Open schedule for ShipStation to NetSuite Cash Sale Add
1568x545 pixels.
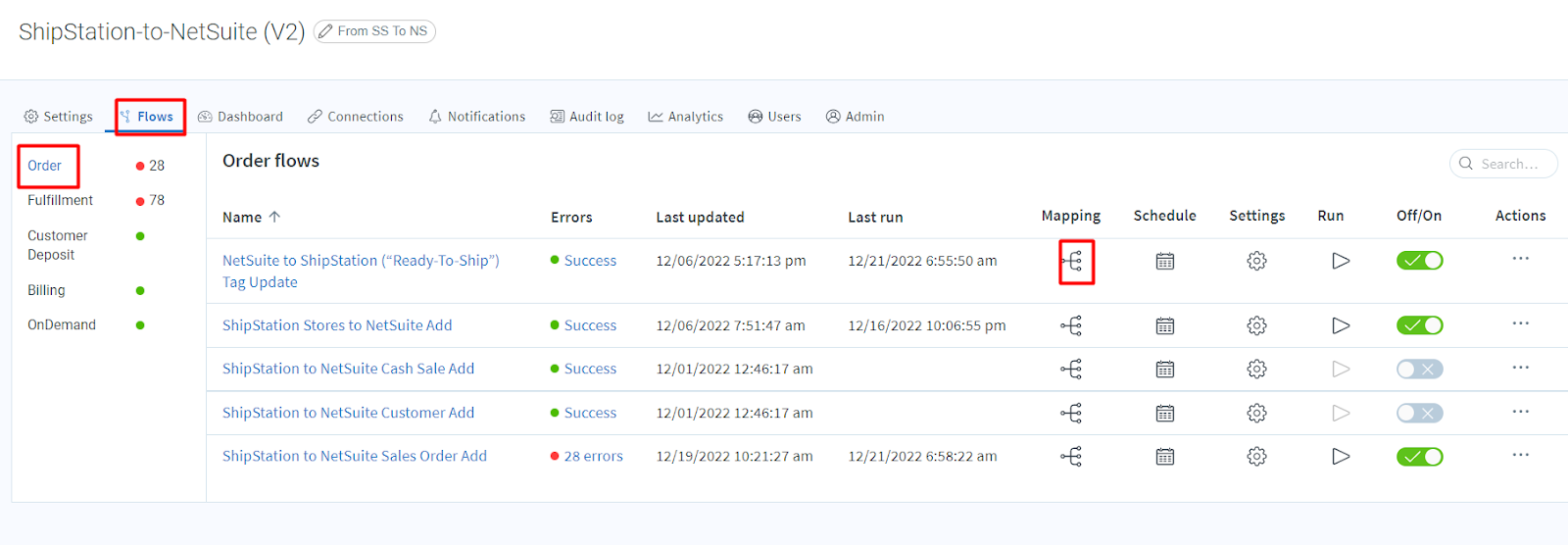pyautogui.click(x=1164, y=369)
